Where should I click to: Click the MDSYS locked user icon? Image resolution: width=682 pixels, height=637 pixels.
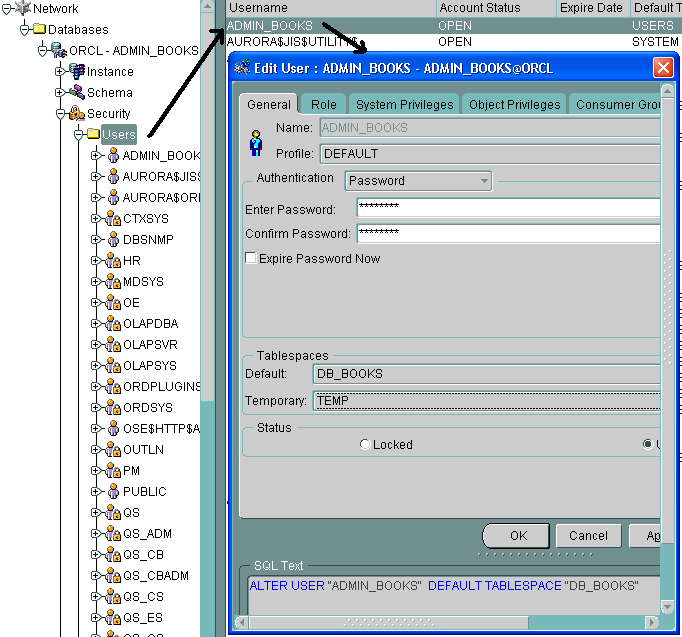click(x=113, y=281)
